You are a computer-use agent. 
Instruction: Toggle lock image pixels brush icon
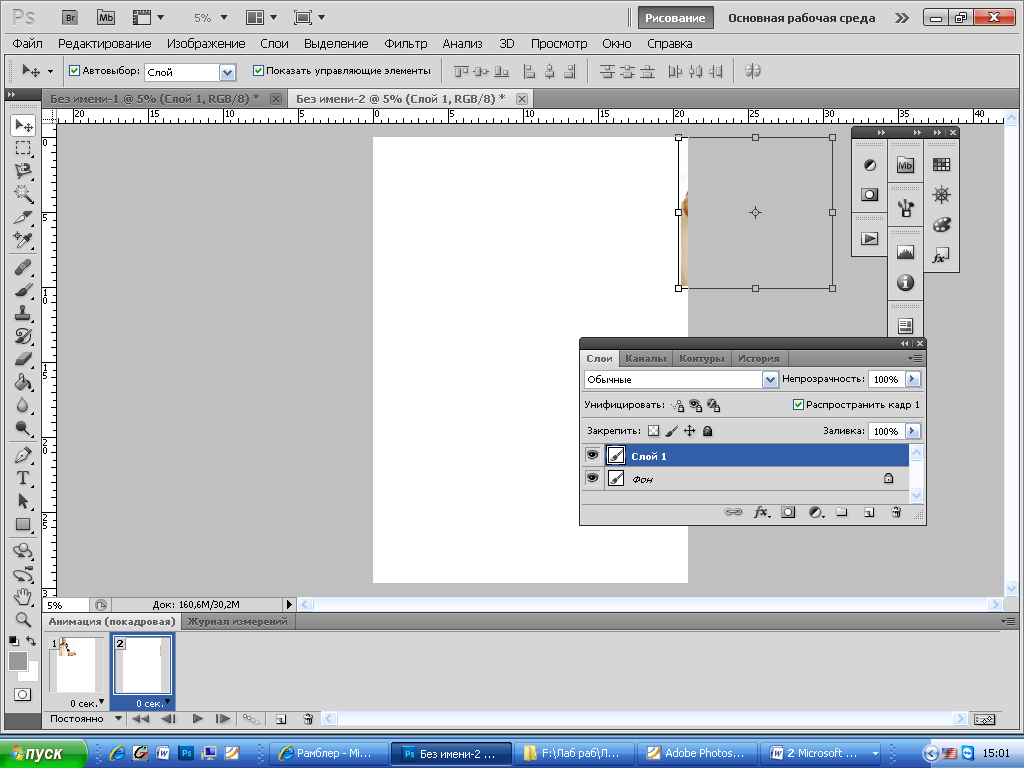671,431
